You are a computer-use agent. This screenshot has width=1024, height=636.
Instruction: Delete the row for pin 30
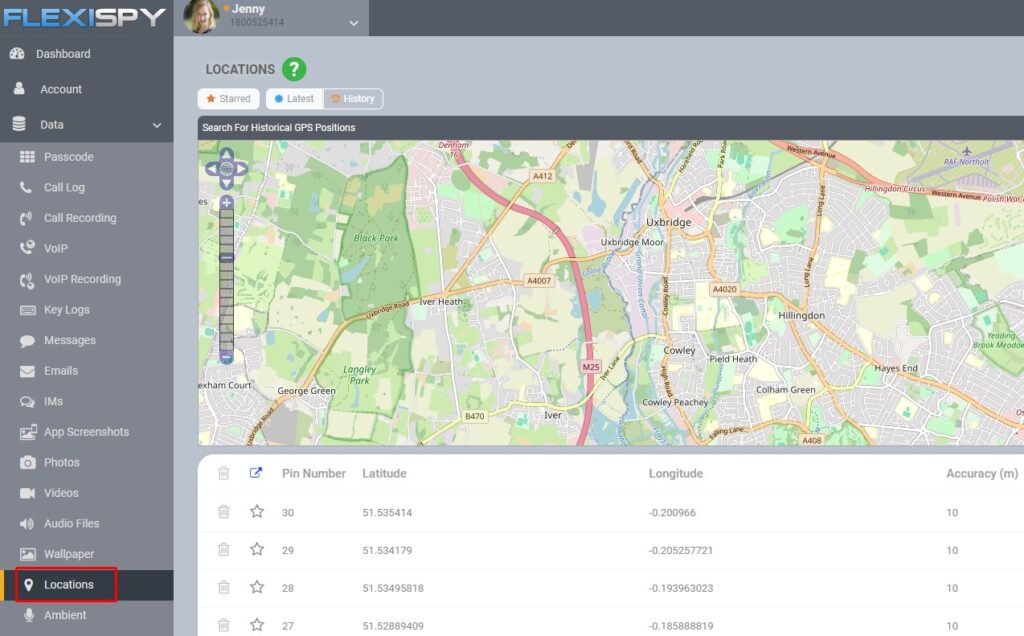click(x=223, y=511)
